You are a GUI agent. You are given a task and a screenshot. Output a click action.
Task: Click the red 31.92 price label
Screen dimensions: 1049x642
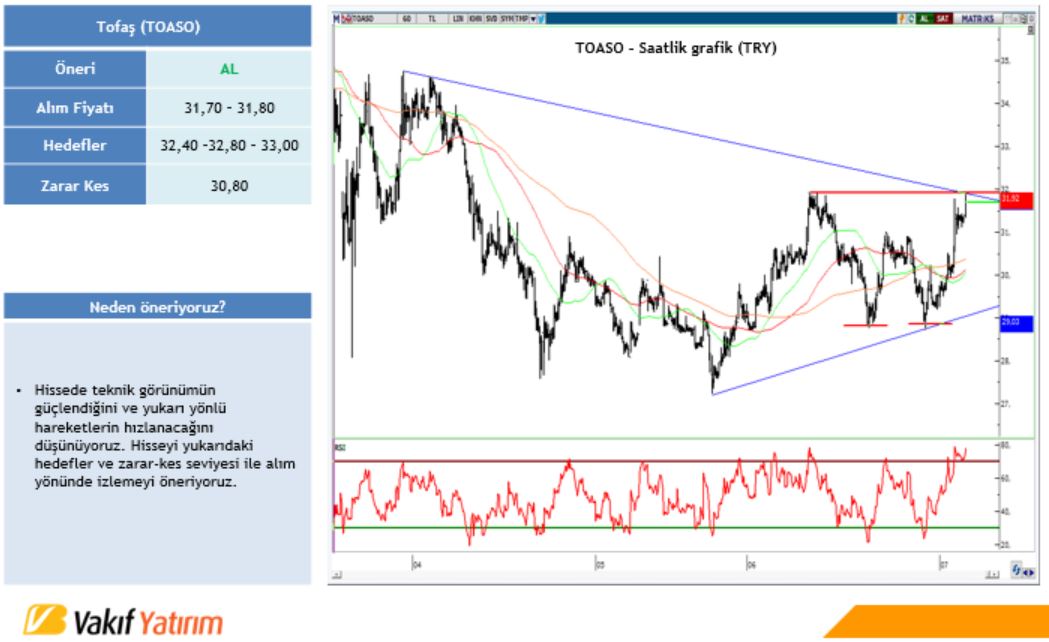1016,199
